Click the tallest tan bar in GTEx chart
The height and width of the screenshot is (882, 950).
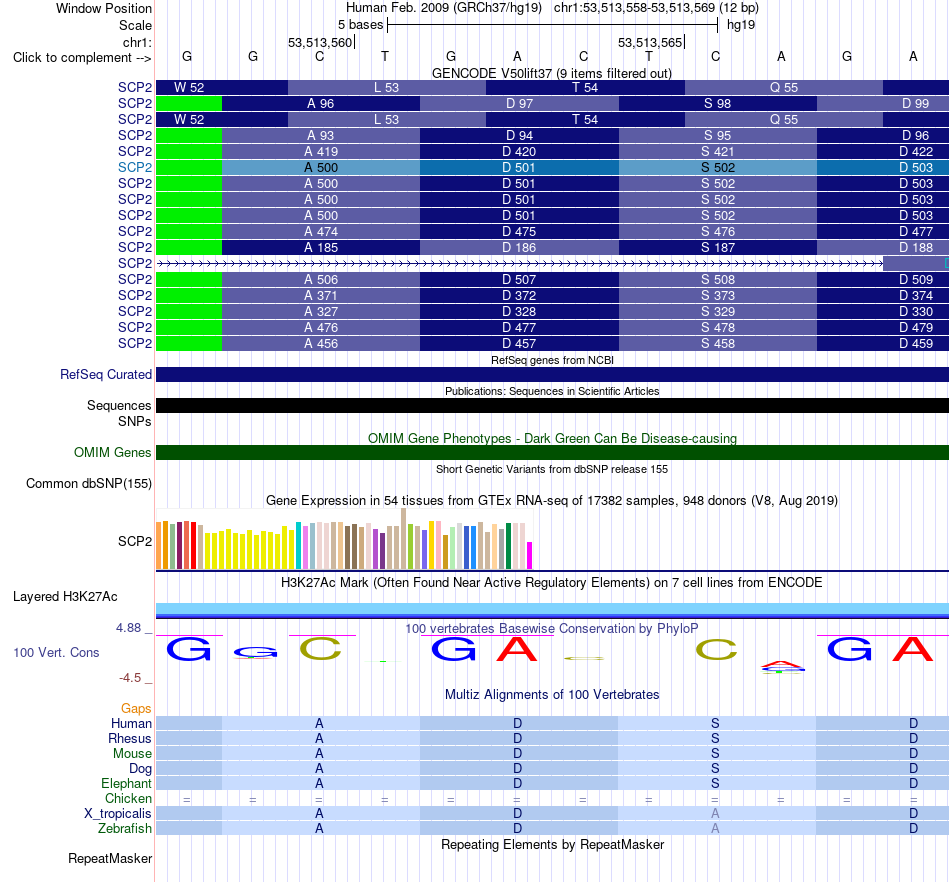coord(404,539)
